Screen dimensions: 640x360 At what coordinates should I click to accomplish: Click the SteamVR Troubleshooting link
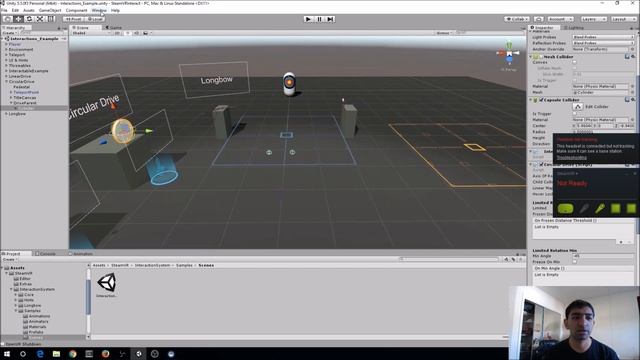571,158
